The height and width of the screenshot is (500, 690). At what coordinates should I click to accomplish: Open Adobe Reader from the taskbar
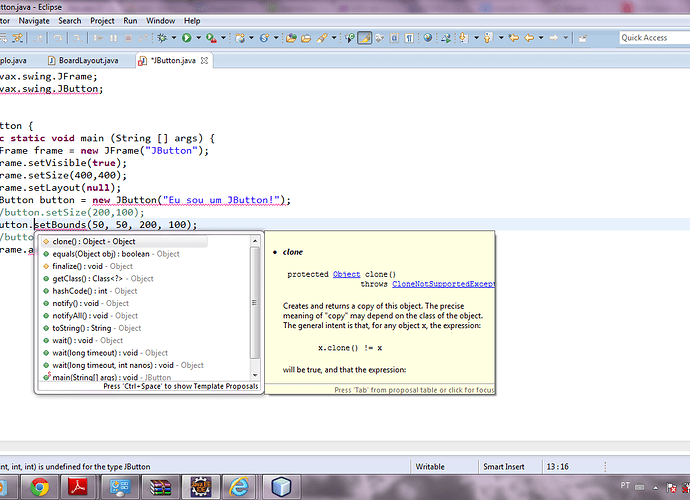point(78,487)
